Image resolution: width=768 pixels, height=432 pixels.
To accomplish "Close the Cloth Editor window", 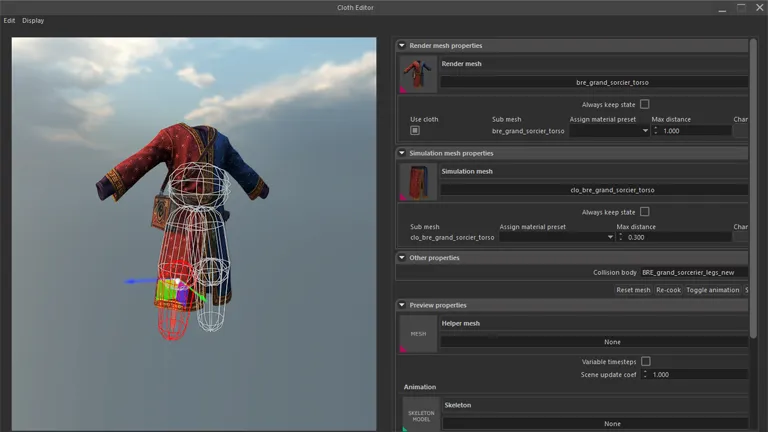I will point(760,7).
